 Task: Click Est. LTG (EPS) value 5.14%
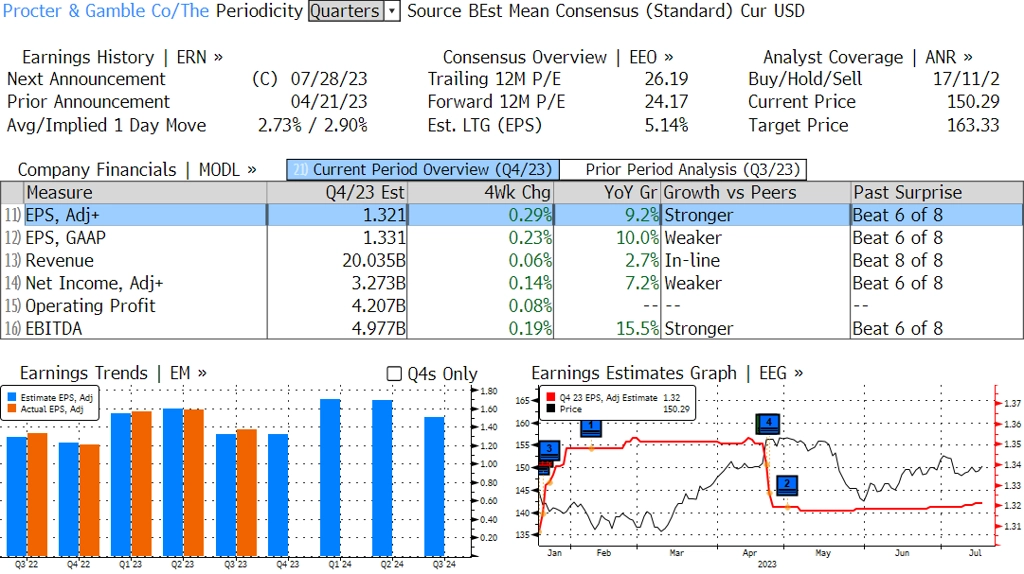(666, 125)
